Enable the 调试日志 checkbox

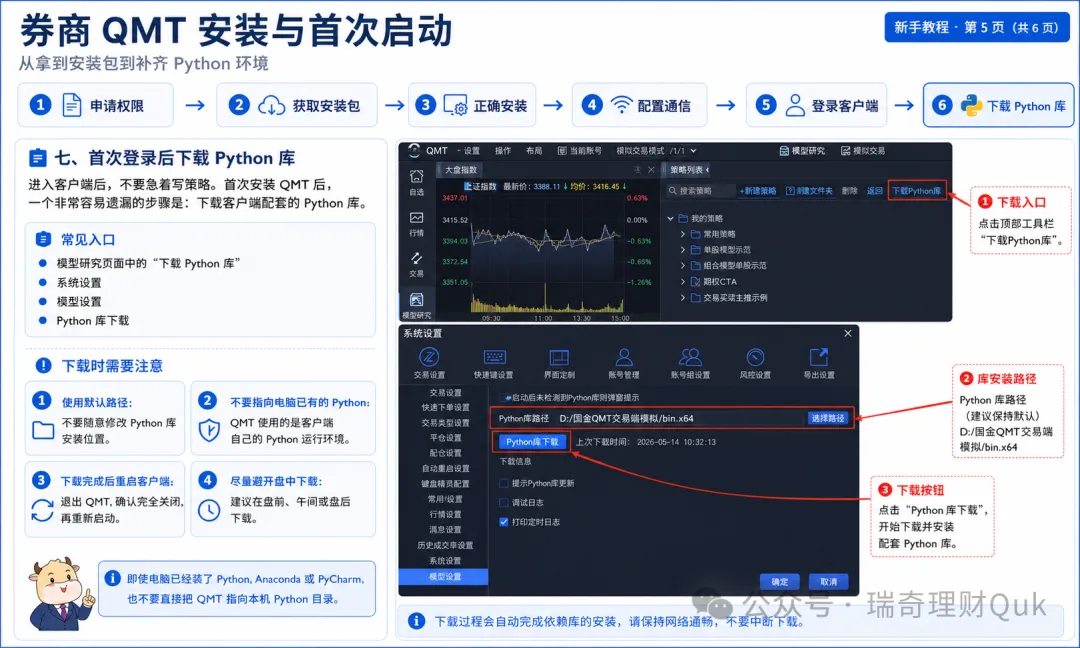[x=503, y=503]
